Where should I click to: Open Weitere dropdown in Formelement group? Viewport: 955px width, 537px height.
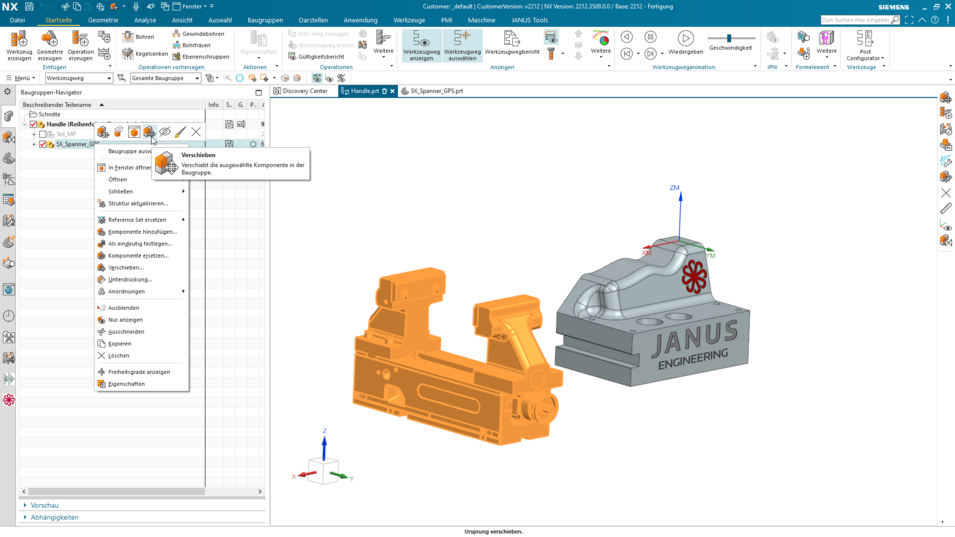tap(826, 44)
